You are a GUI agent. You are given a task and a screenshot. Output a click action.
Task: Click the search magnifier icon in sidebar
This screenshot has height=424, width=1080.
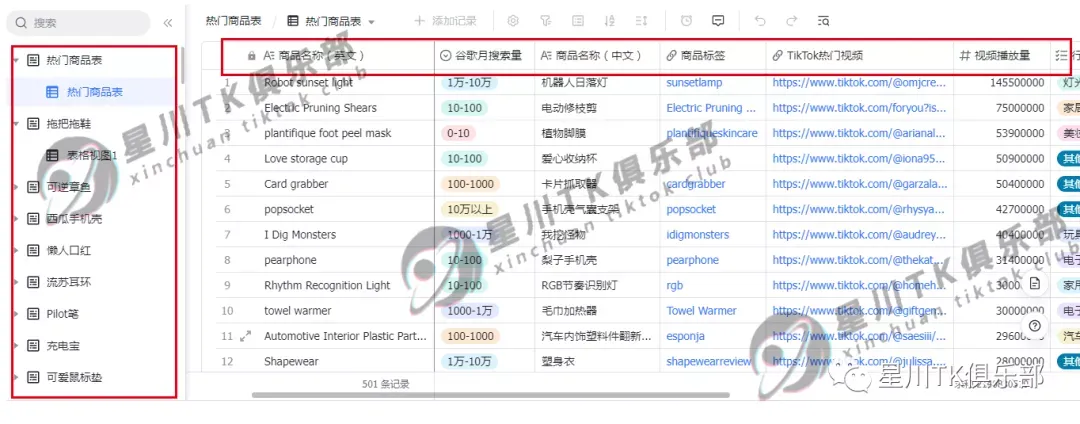(x=21, y=23)
